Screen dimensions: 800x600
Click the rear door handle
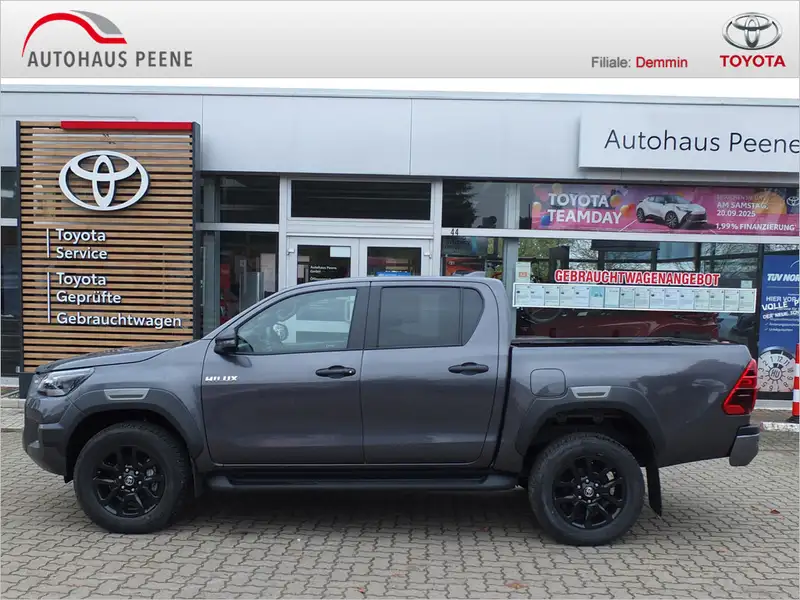coord(468,368)
